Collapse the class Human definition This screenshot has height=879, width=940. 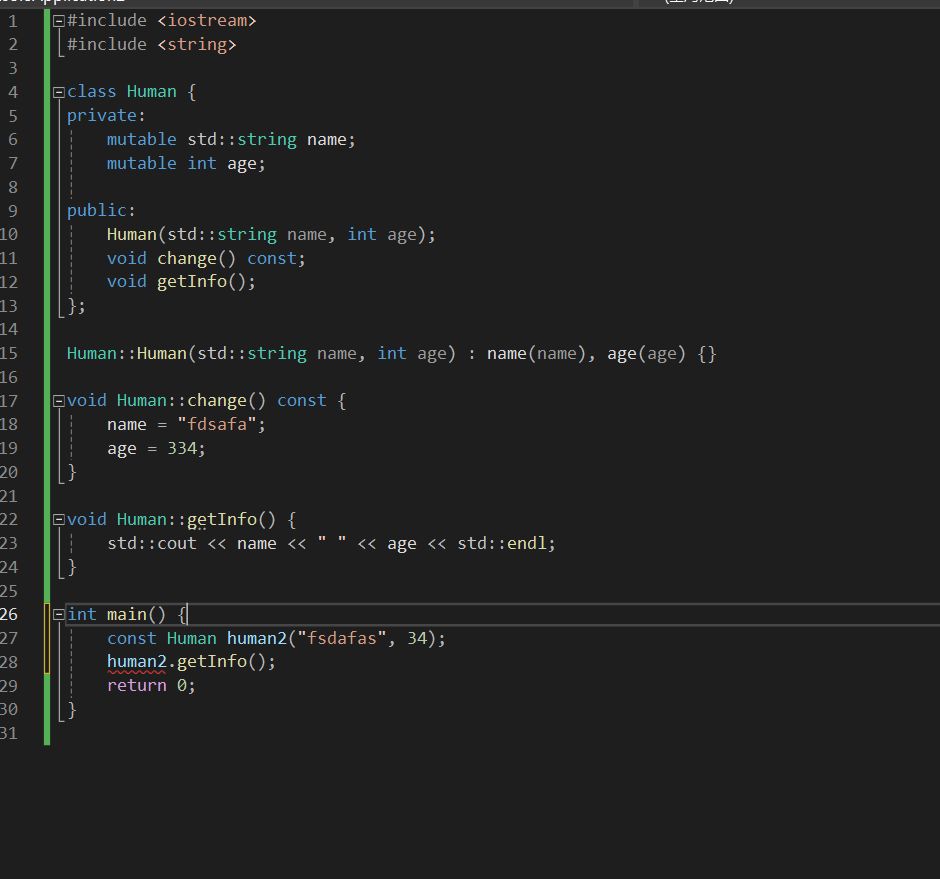click(x=59, y=92)
